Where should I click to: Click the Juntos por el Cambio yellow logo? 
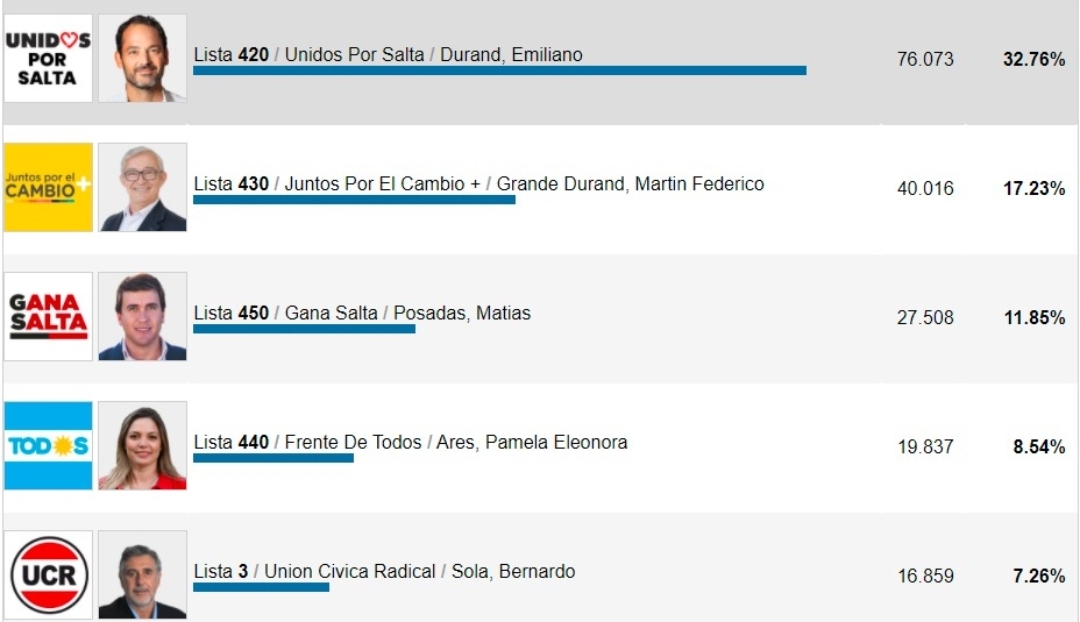click(x=48, y=187)
